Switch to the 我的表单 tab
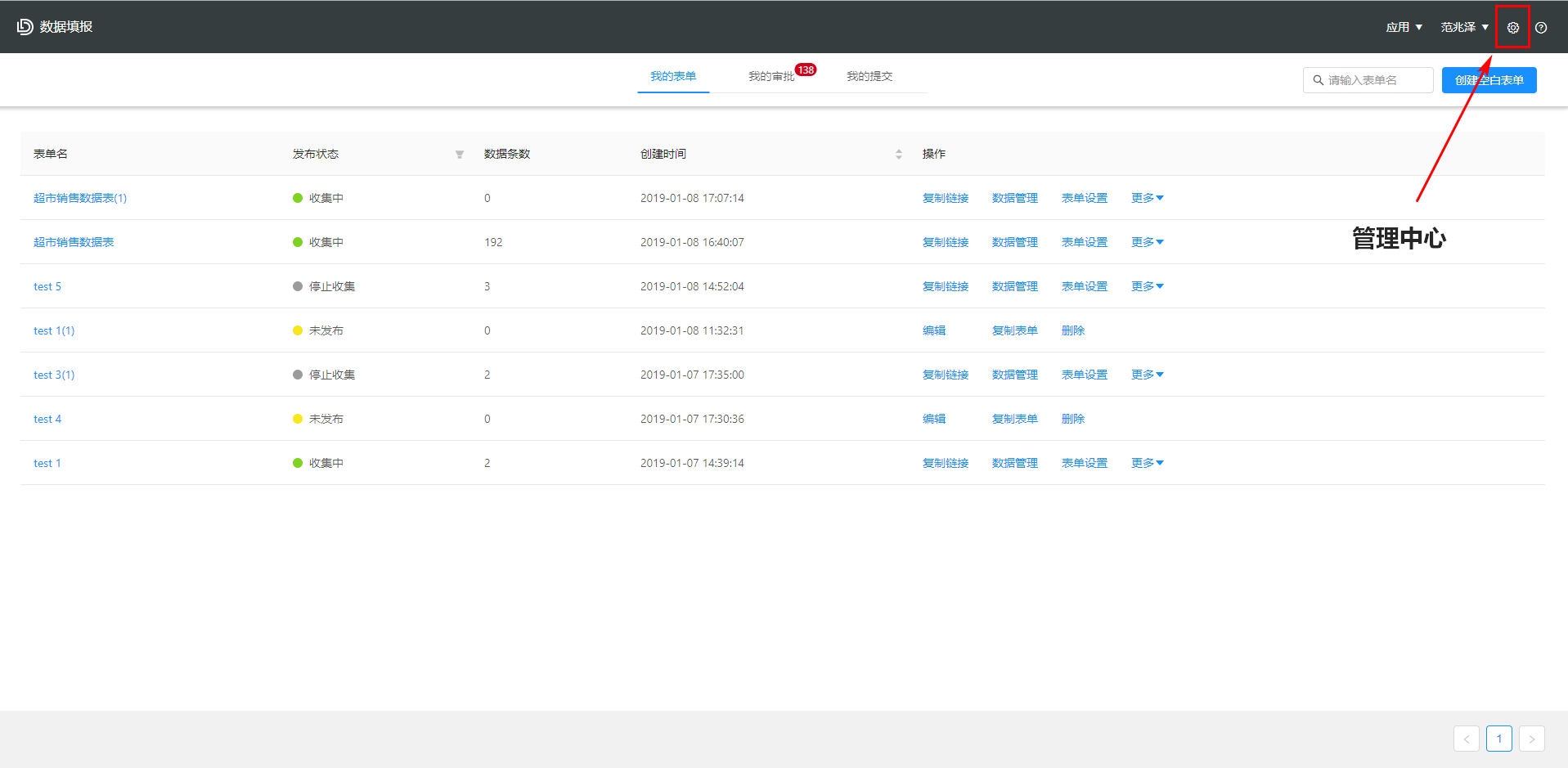The height and width of the screenshot is (768, 1568). coord(673,76)
